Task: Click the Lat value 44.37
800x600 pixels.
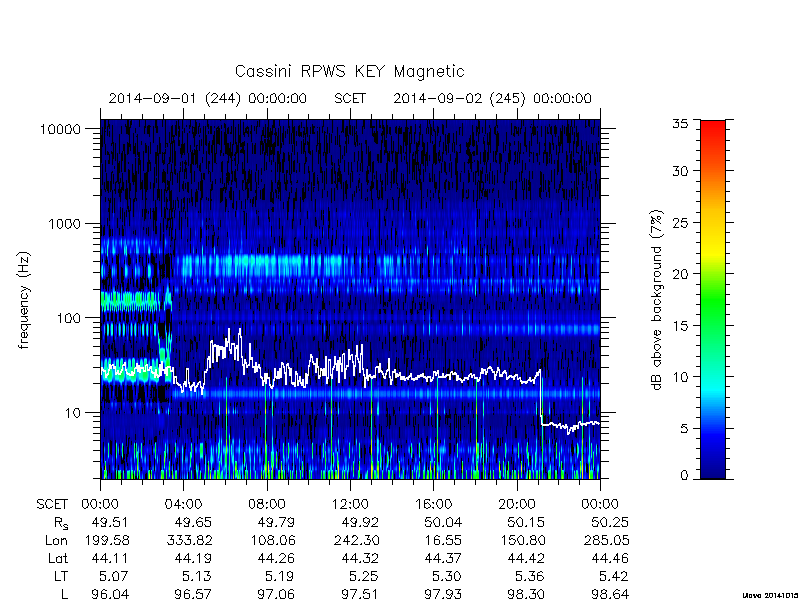Action: tap(442, 558)
